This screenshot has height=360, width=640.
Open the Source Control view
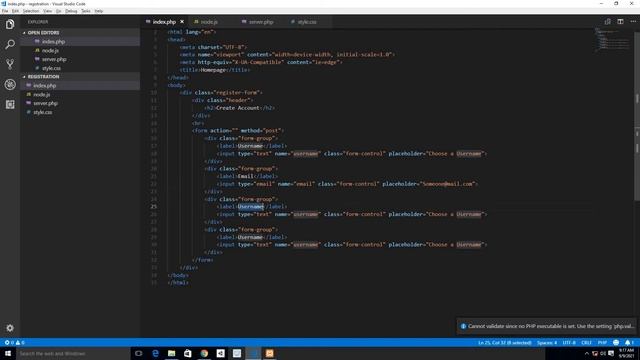click(x=10, y=64)
